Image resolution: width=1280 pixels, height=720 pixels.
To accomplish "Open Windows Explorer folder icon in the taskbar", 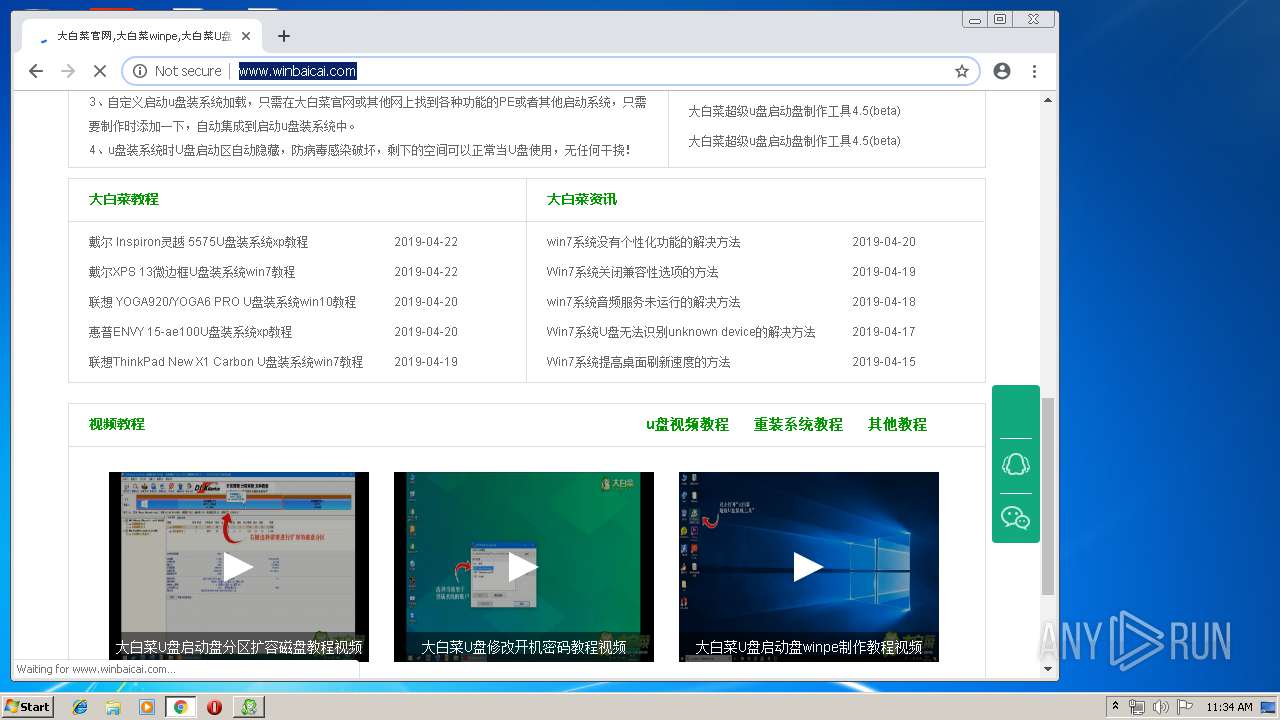I will (x=113, y=707).
